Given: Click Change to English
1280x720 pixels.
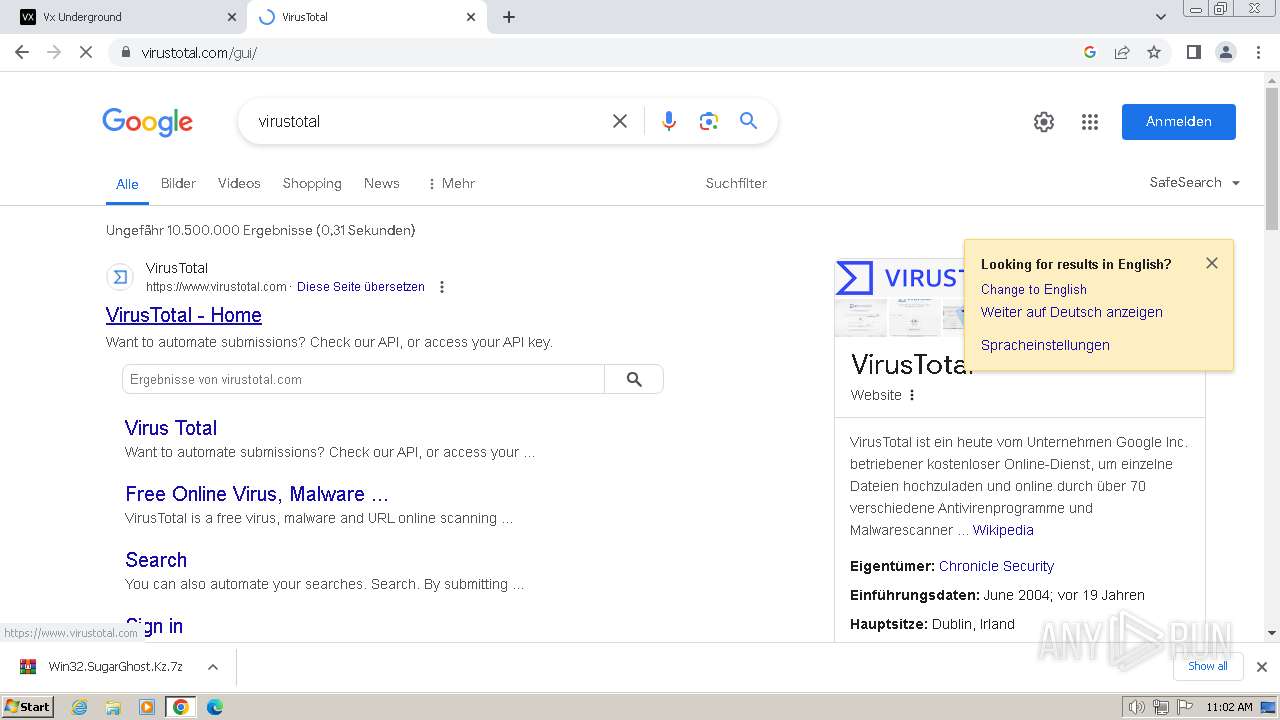Looking at the screenshot, I should pyautogui.click(x=1034, y=289).
